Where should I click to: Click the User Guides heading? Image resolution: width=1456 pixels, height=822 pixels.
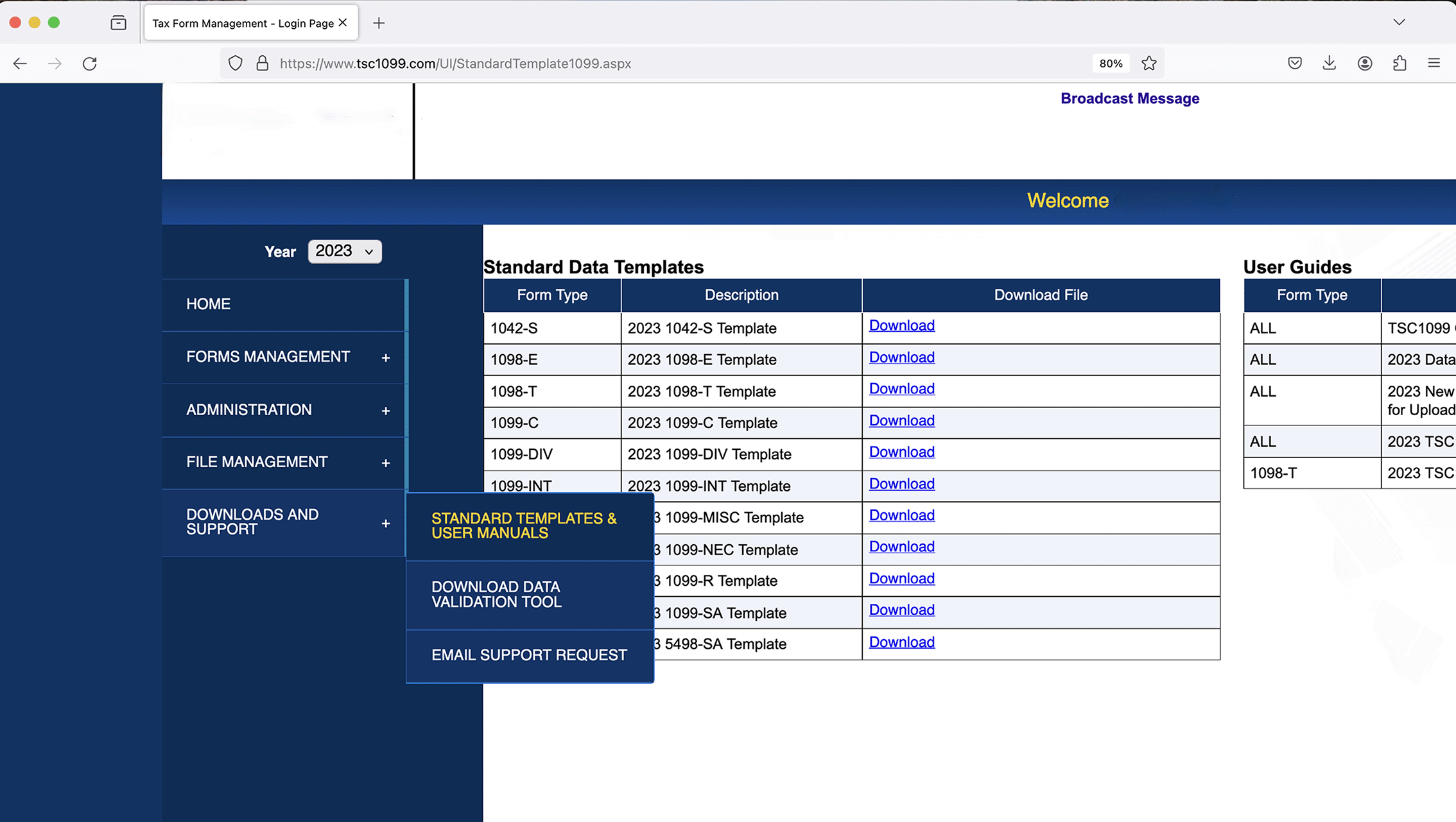point(1297,267)
